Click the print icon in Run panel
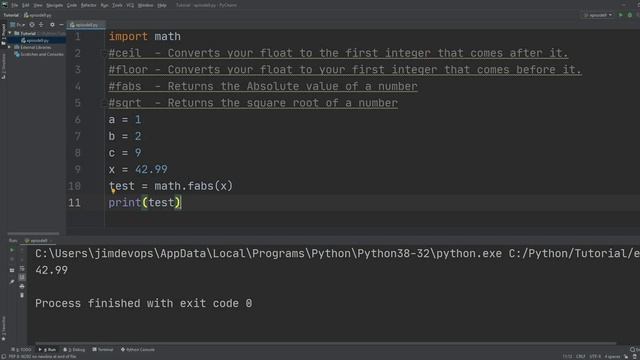 (x=22, y=287)
